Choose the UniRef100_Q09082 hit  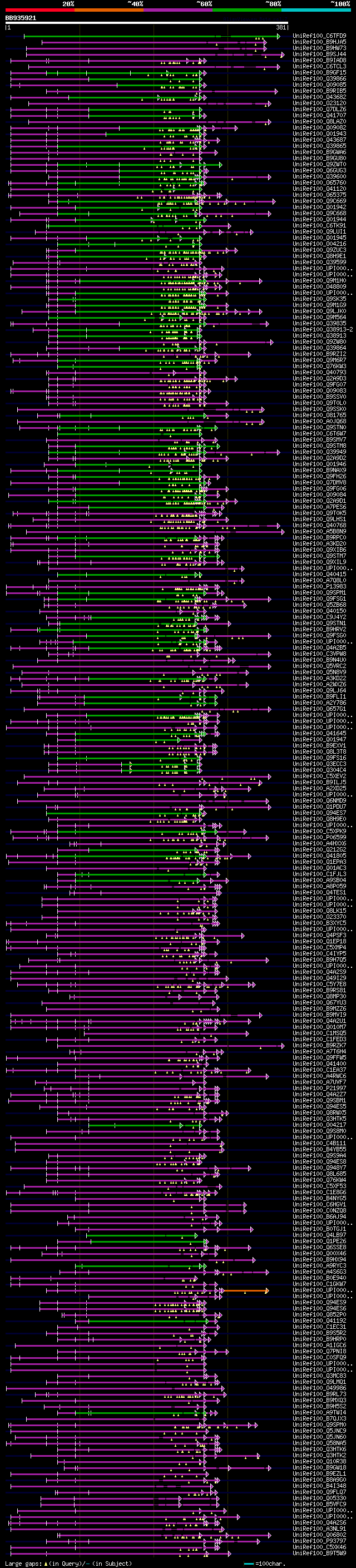319,128
